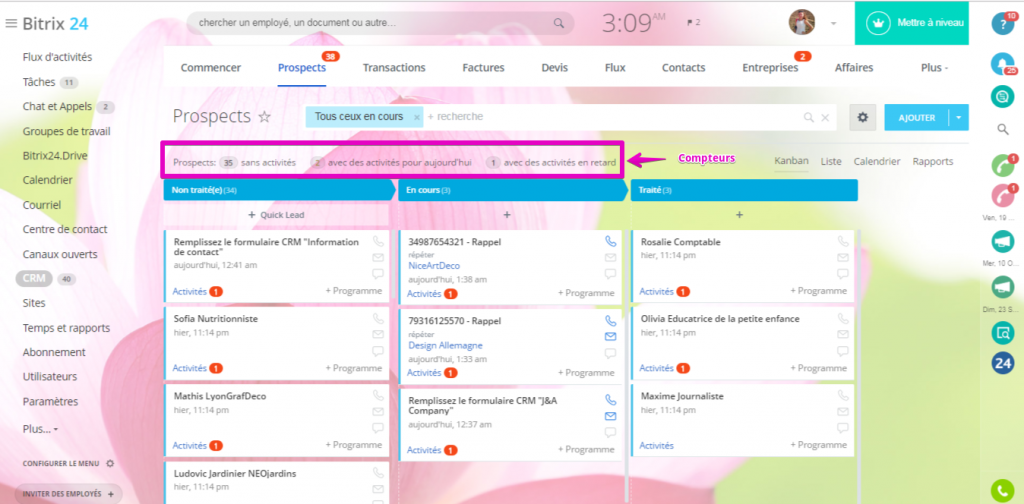This screenshot has width=1024, height=504.
Task: Open the Contacts tab
Action: pyautogui.click(x=683, y=67)
